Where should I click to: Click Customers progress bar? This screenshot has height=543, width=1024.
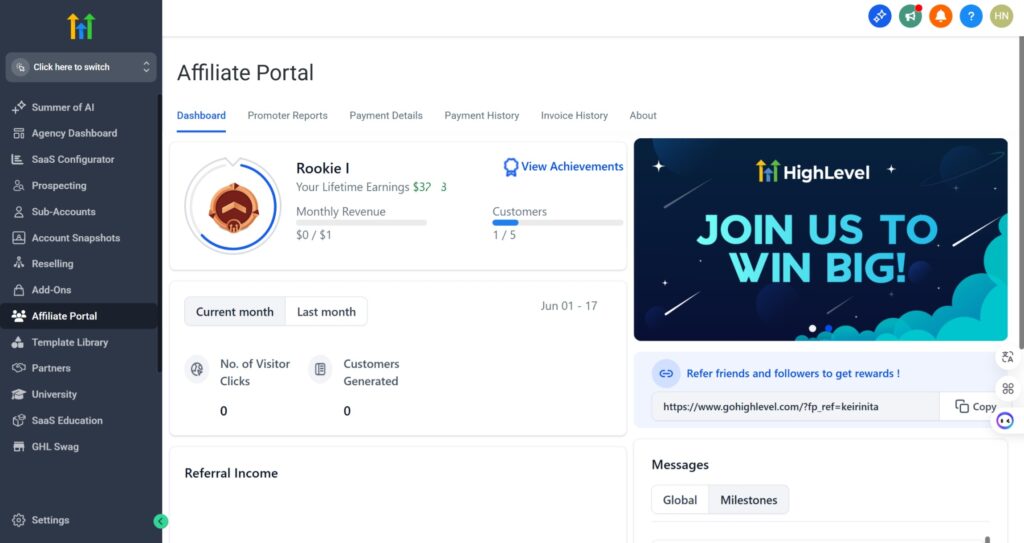(x=558, y=223)
